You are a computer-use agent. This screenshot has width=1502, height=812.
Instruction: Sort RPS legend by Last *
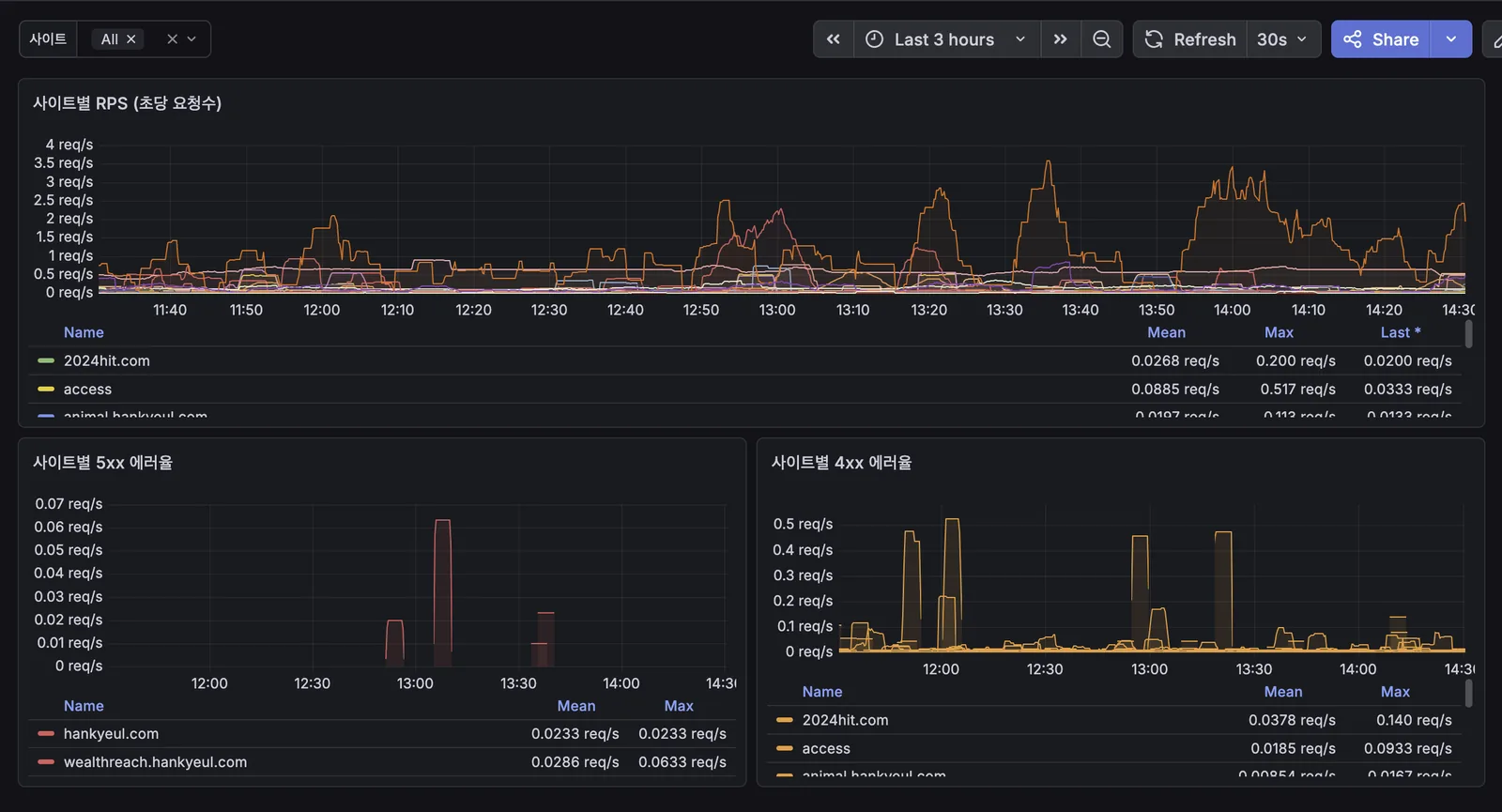(1401, 332)
